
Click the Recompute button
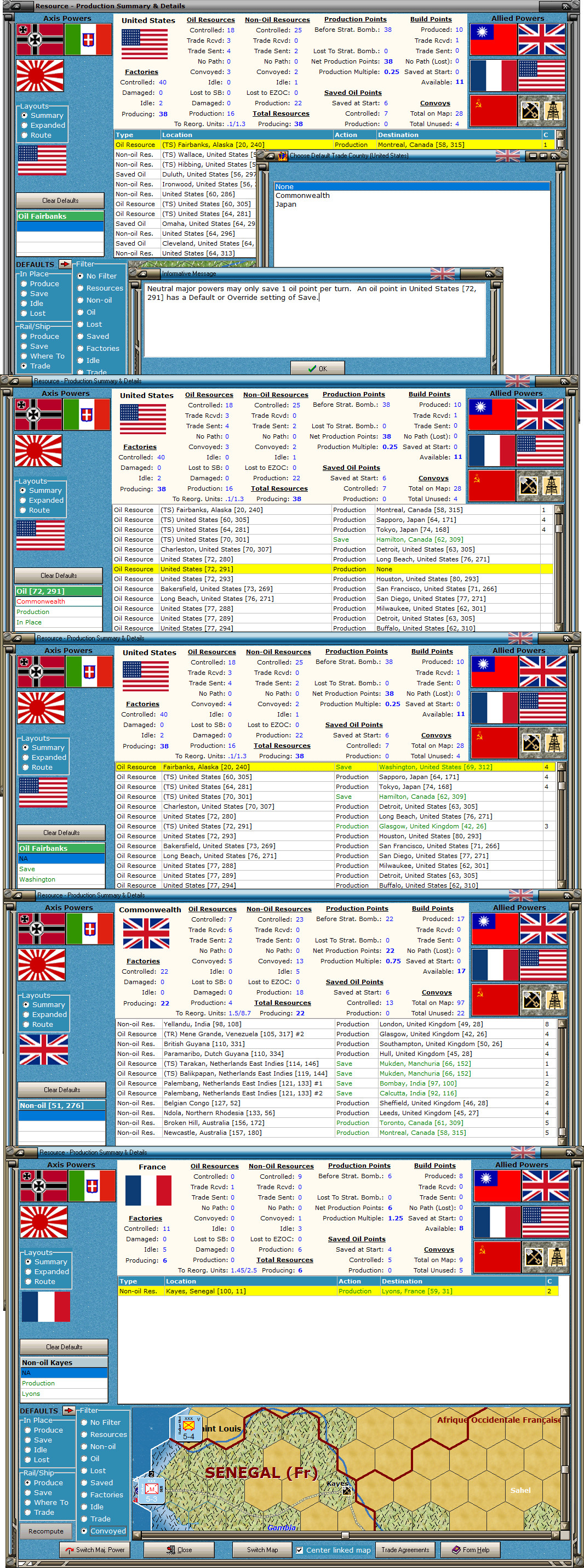[x=45, y=1531]
